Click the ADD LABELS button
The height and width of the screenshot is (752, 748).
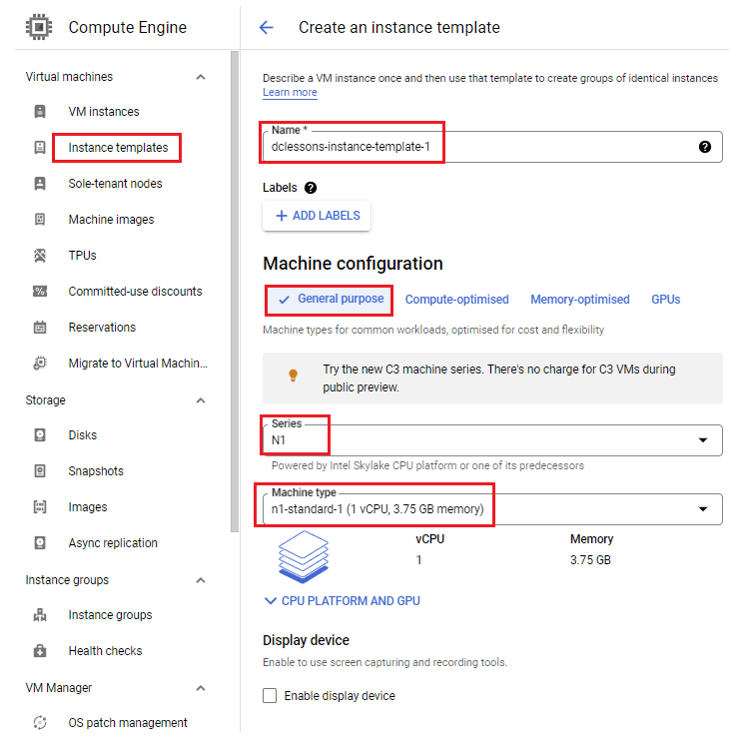(x=316, y=216)
